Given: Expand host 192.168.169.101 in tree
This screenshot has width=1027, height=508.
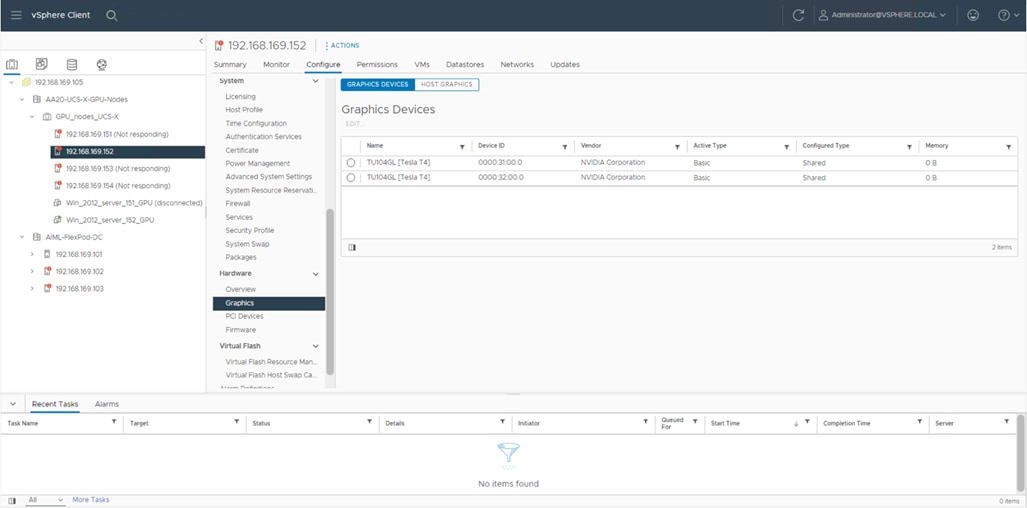Looking at the screenshot, I should 32,254.
